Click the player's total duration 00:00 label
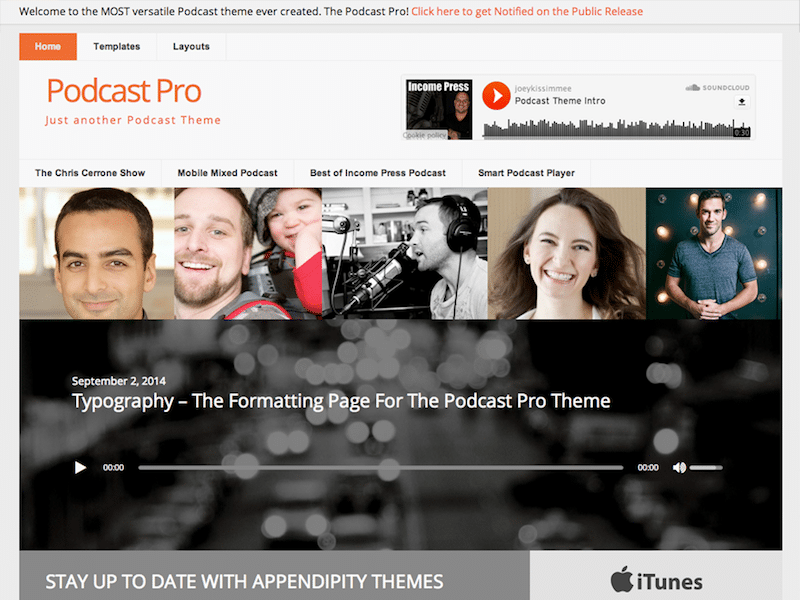 (x=648, y=467)
